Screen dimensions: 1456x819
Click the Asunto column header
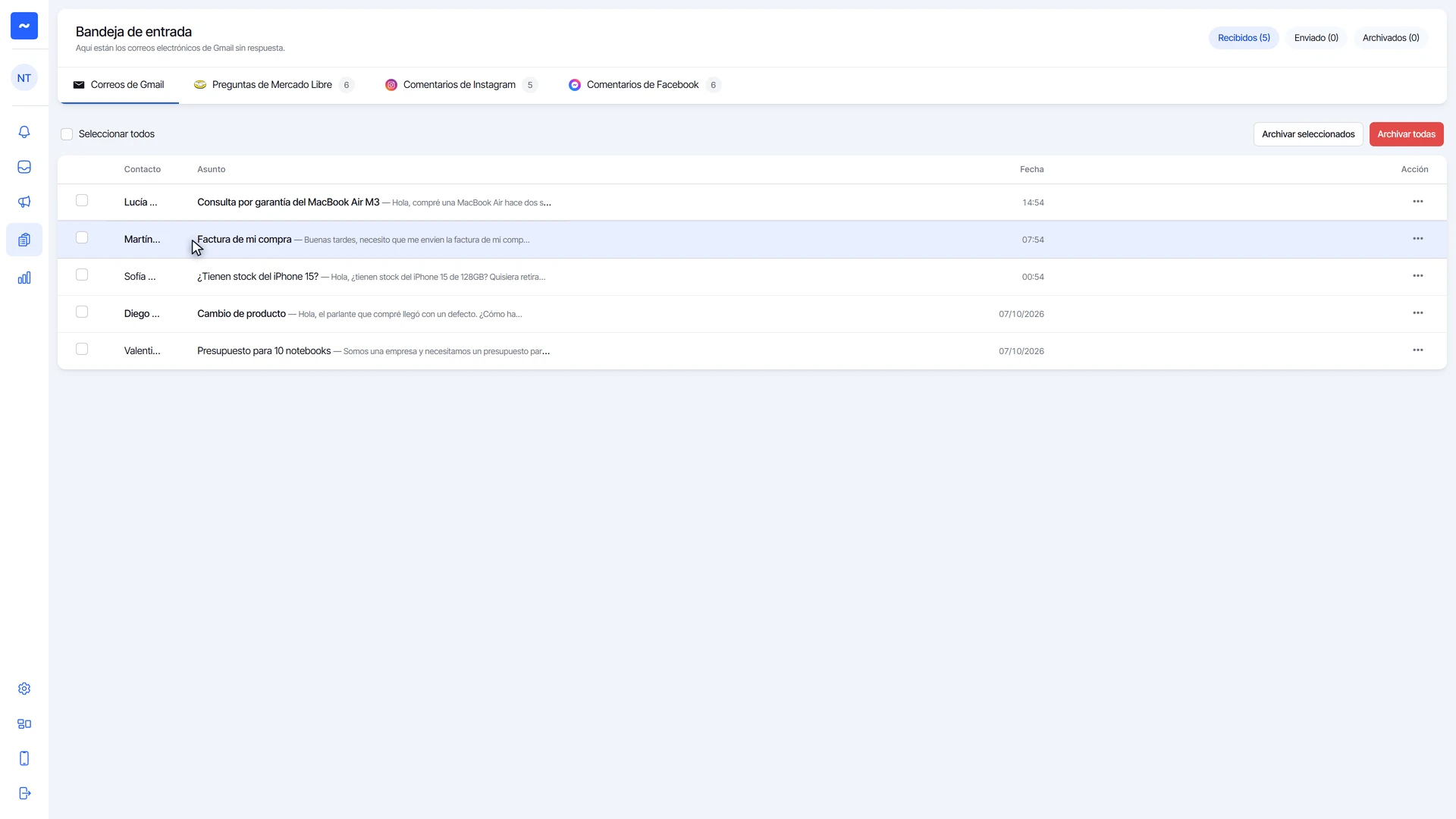(211, 169)
